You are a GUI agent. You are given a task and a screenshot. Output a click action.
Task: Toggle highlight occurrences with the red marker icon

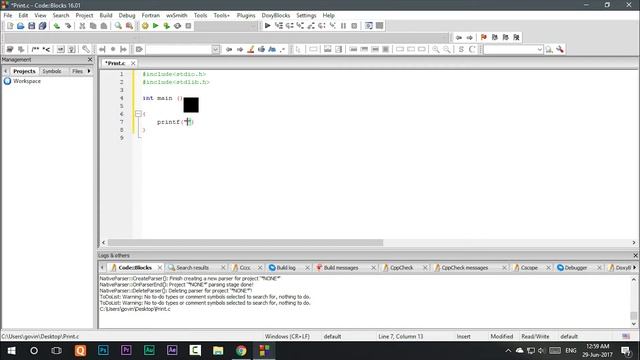pyautogui.click(x=251, y=49)
